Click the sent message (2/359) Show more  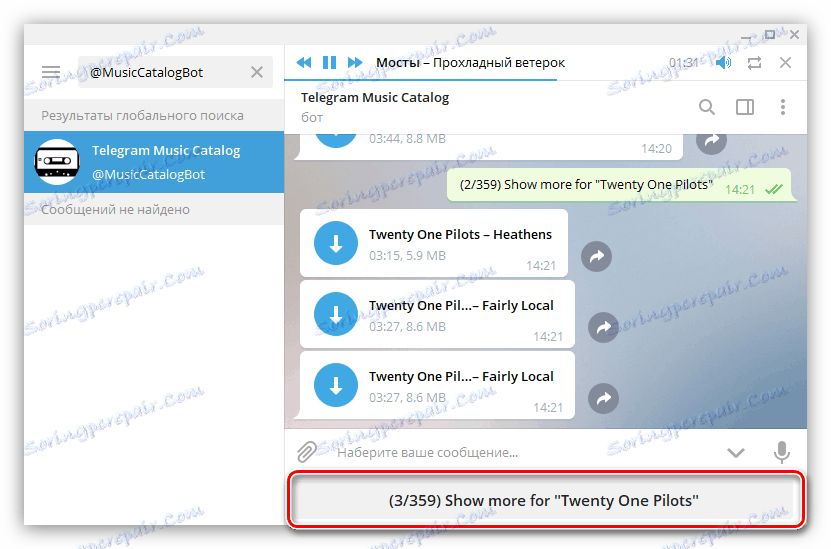pyautogui.click(x=619, y=185)
